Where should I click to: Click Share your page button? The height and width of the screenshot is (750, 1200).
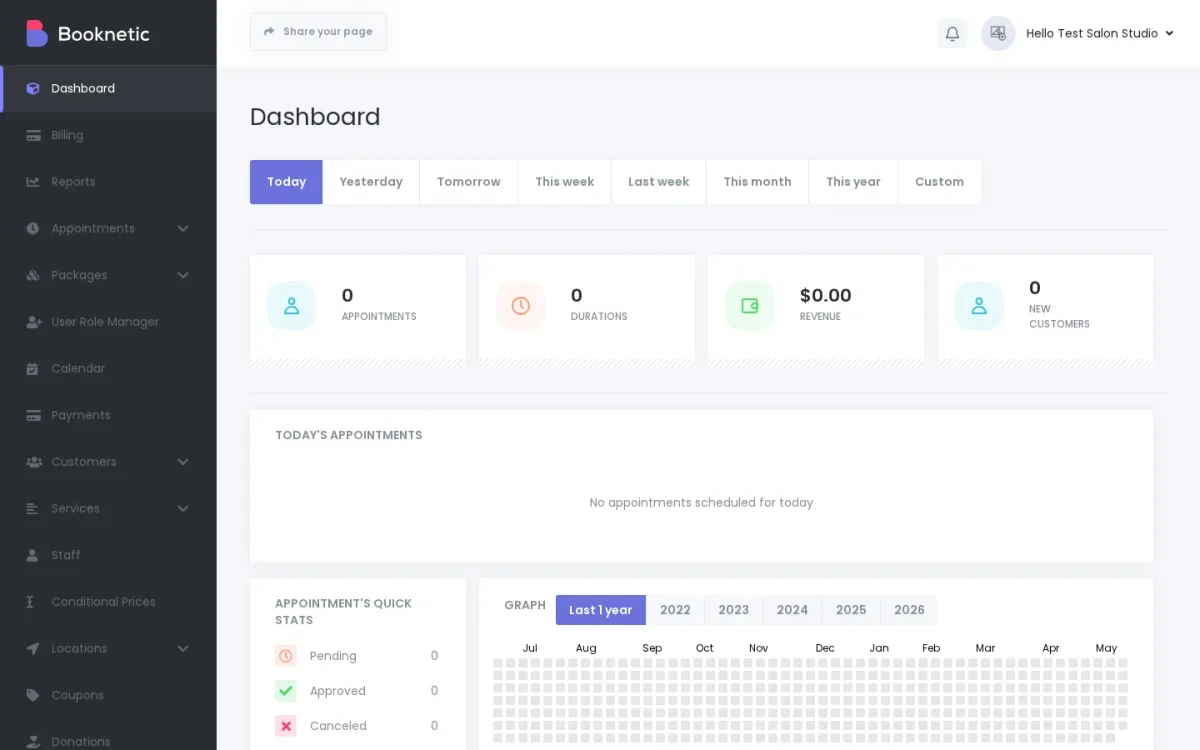[x=318, y=32]
